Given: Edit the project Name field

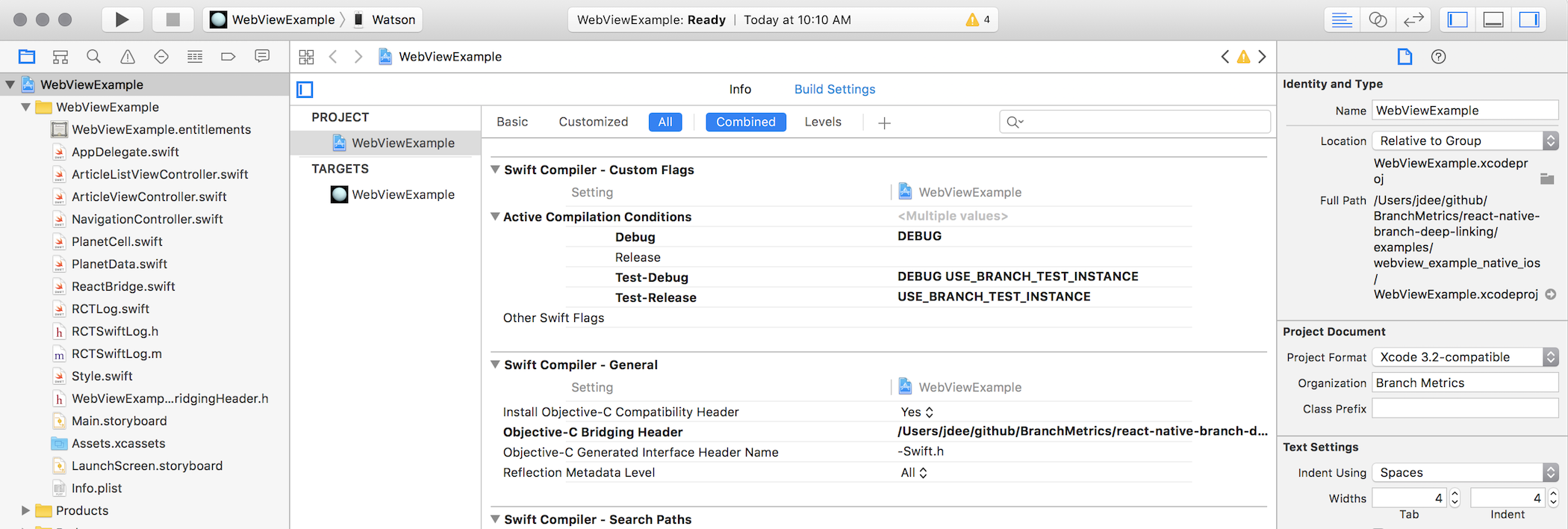Looking at the screenshot, I should (x=1465, y=110).
